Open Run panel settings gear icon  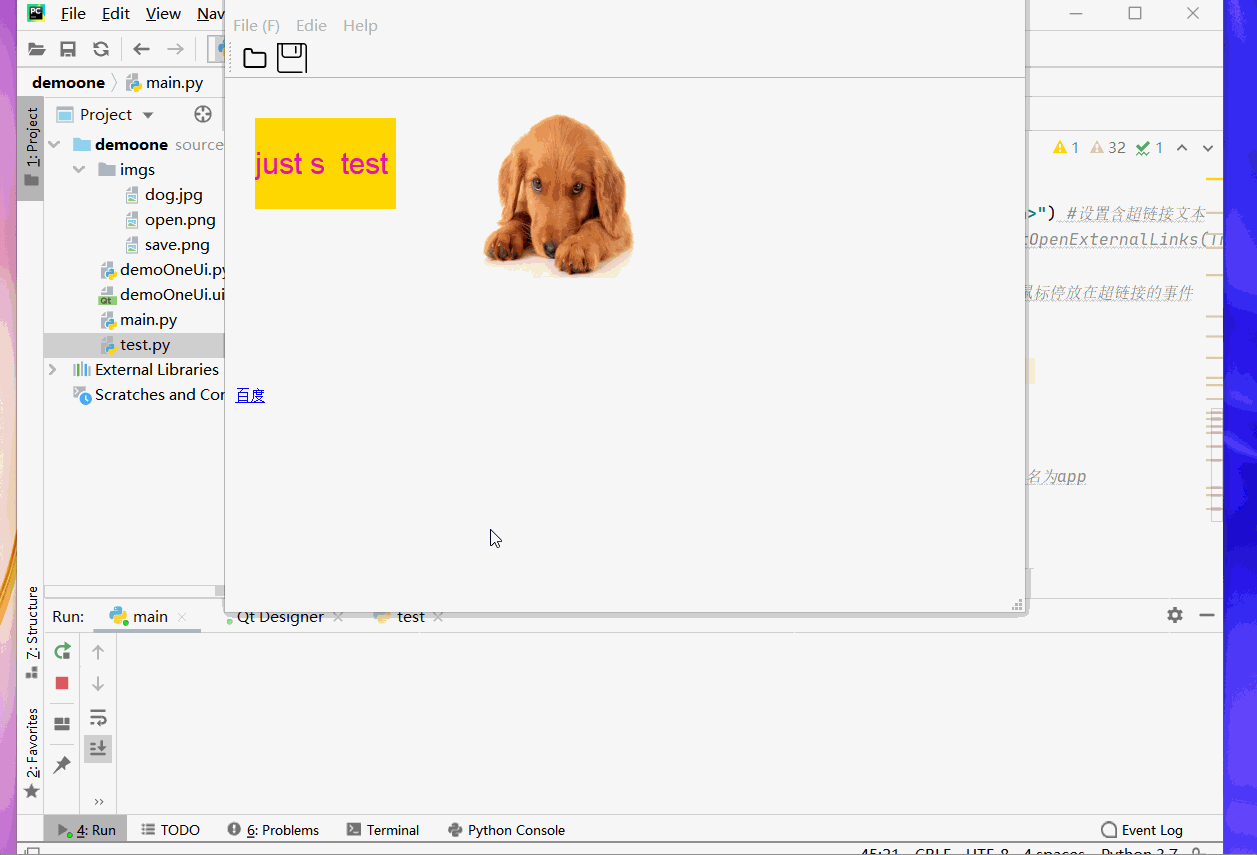coord(1175,615)
